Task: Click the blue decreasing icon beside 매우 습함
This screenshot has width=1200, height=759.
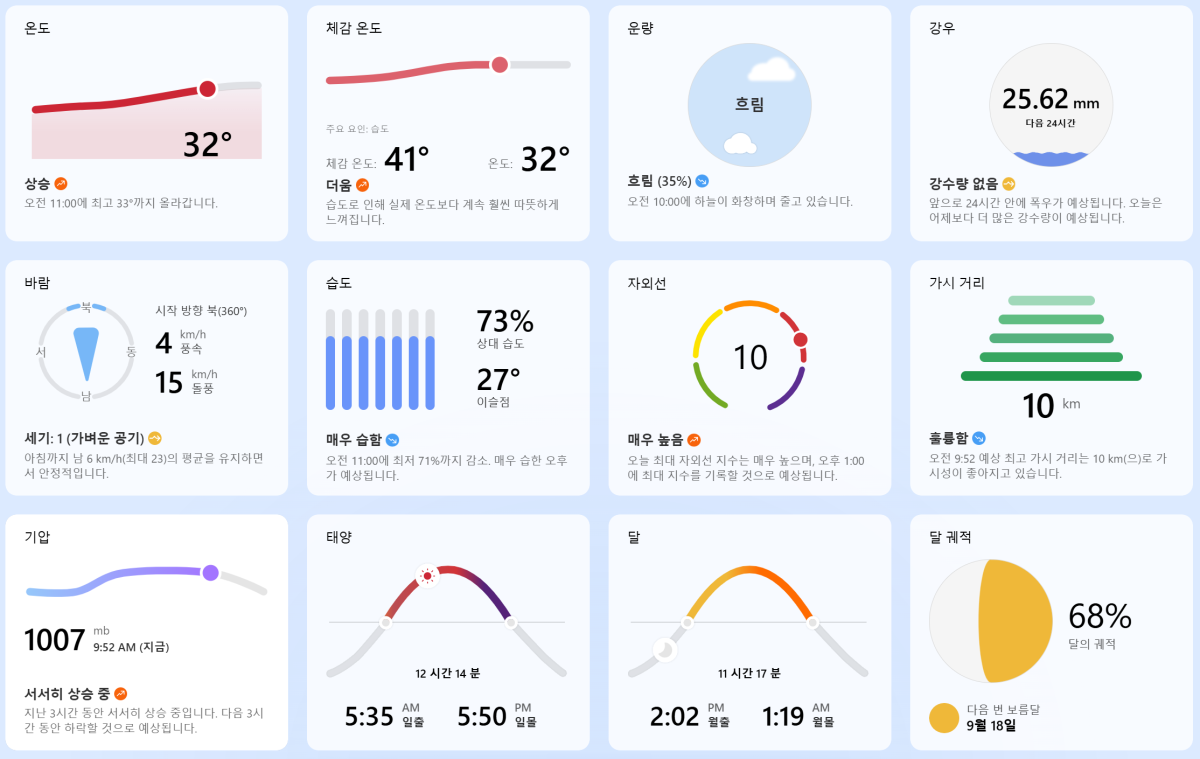Action: tap(393, 440)
